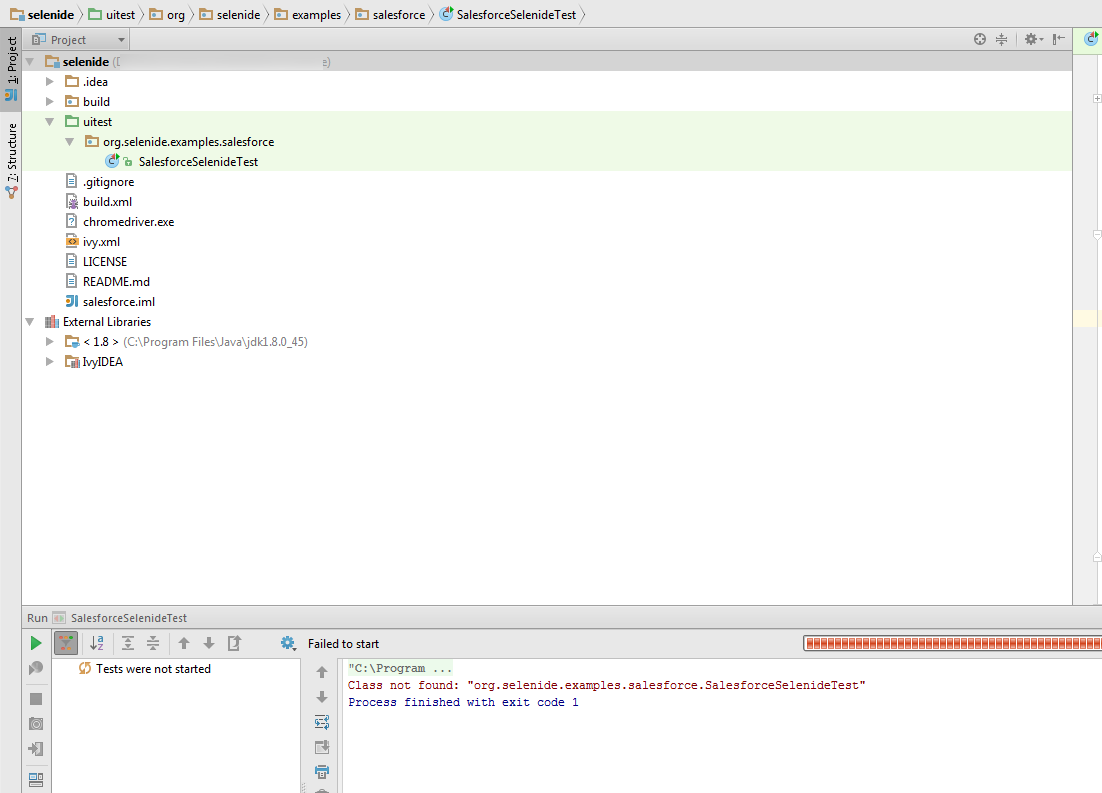Viewport: 1102px width, 793px height.
Task: Select SalesforceSelenideTest in project tree
Action: pyautogui.click(x=198, y=162)
